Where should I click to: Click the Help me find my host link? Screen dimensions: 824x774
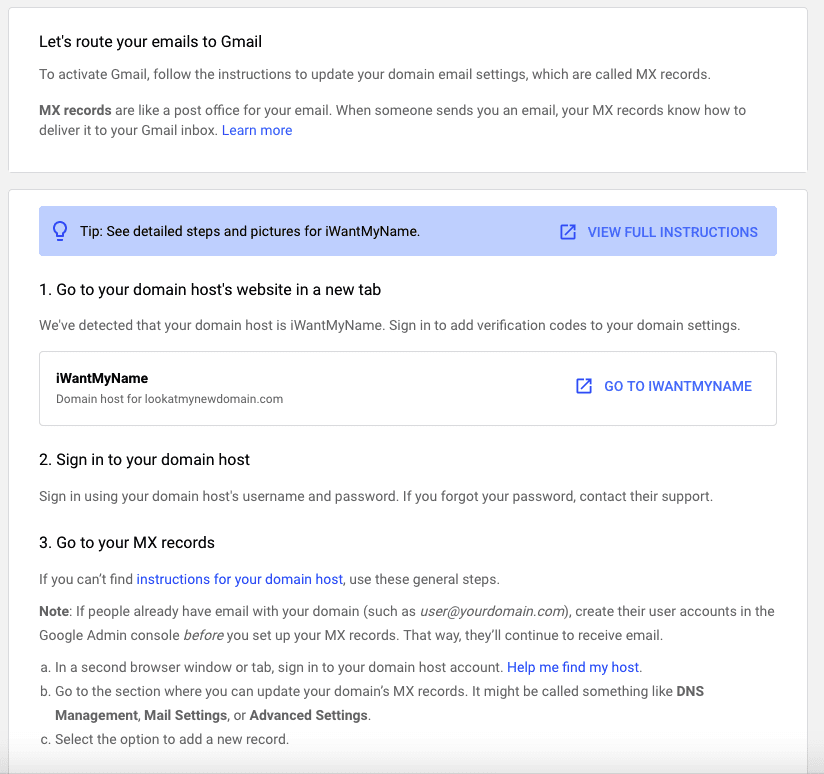573,667
